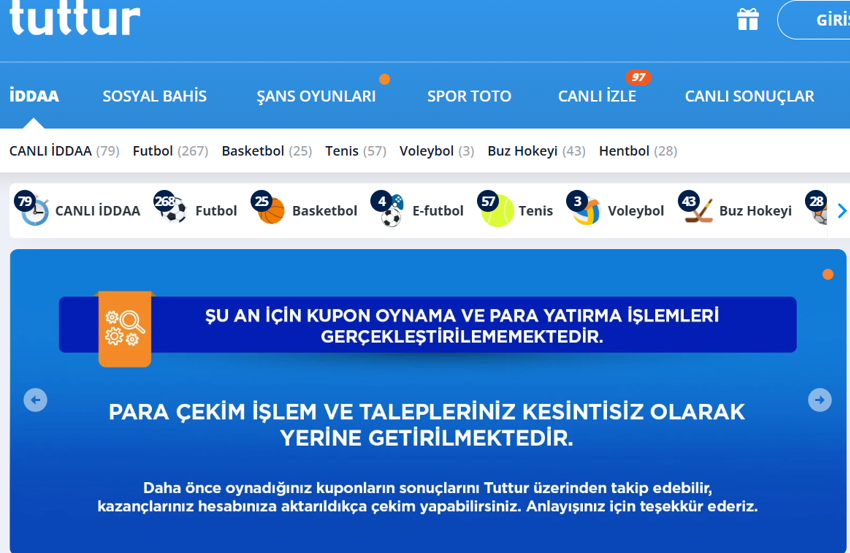This screenshot has height=553, width=850.
Task: Click Futbol label in sports carousel
Action: pos(216,211)
